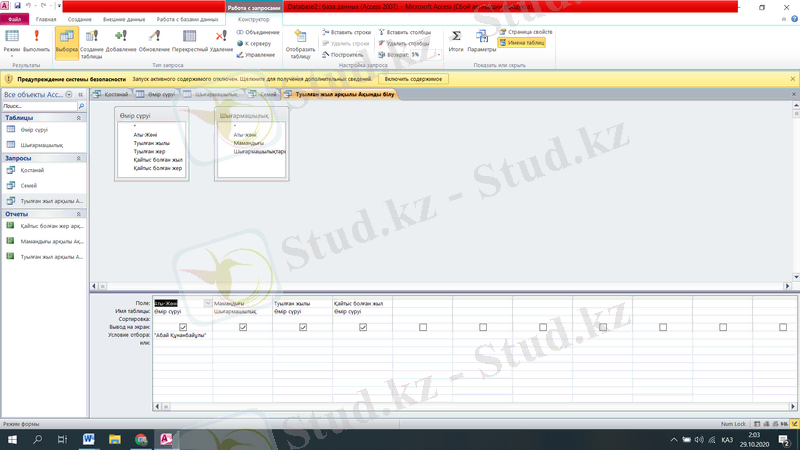Click Включить содержимое button

coord(413,79)
